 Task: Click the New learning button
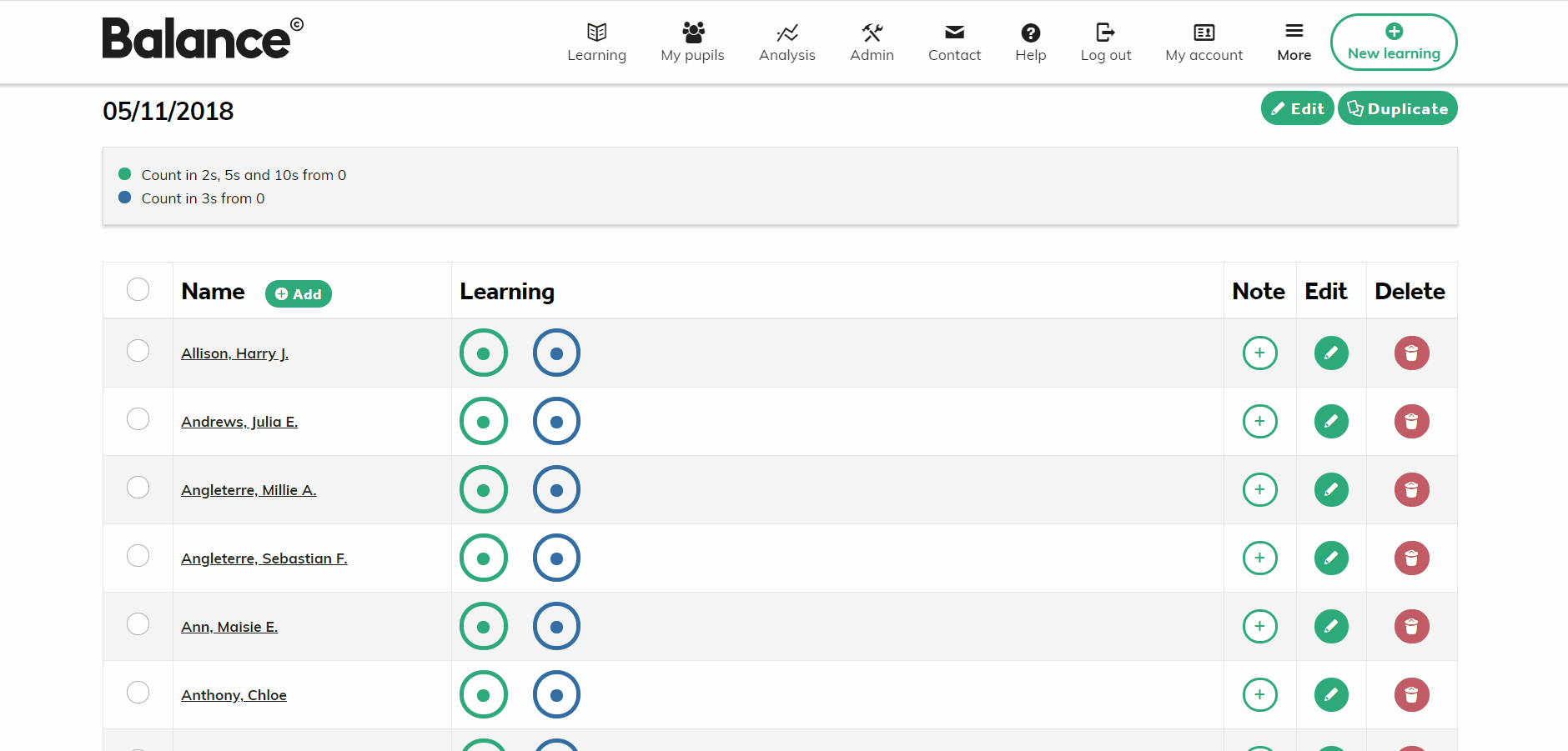(x=1393, y=42)
